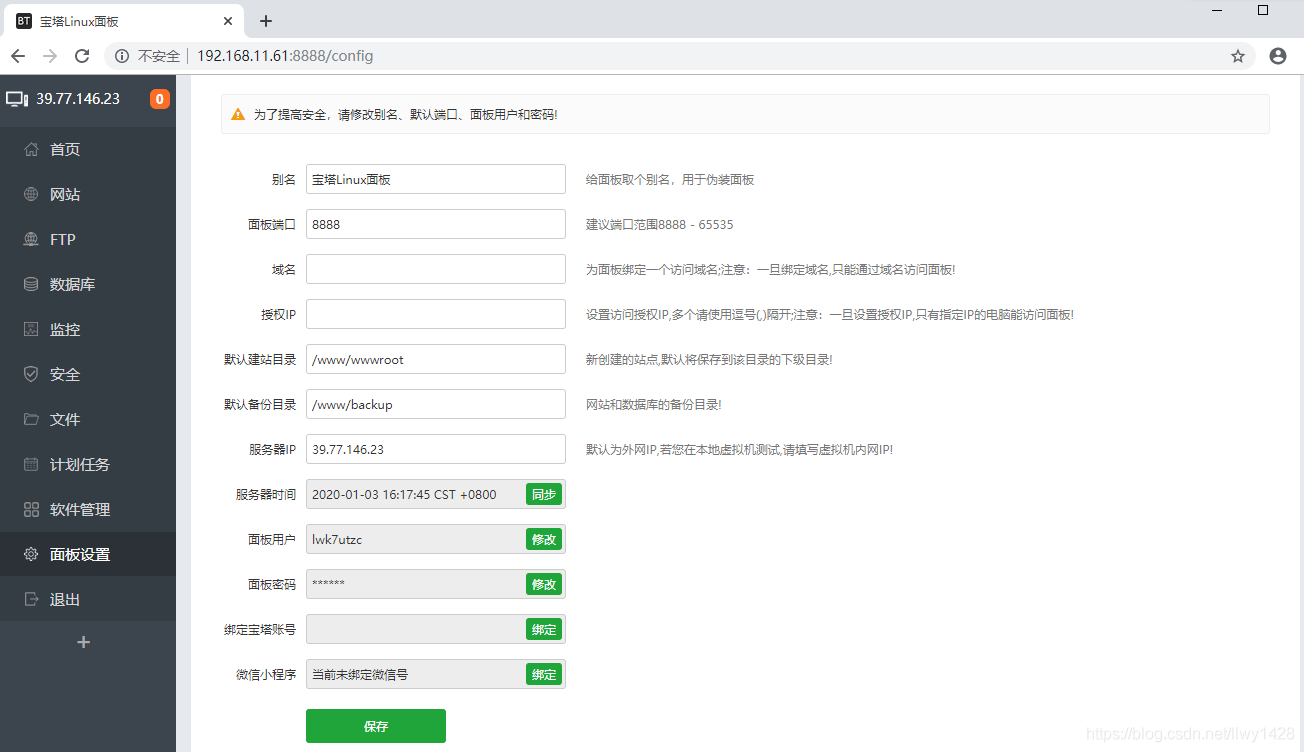Viewport: 1304px width, 752px height.
Task: Click the globe icon beside 网站
Action: [31, 194]
